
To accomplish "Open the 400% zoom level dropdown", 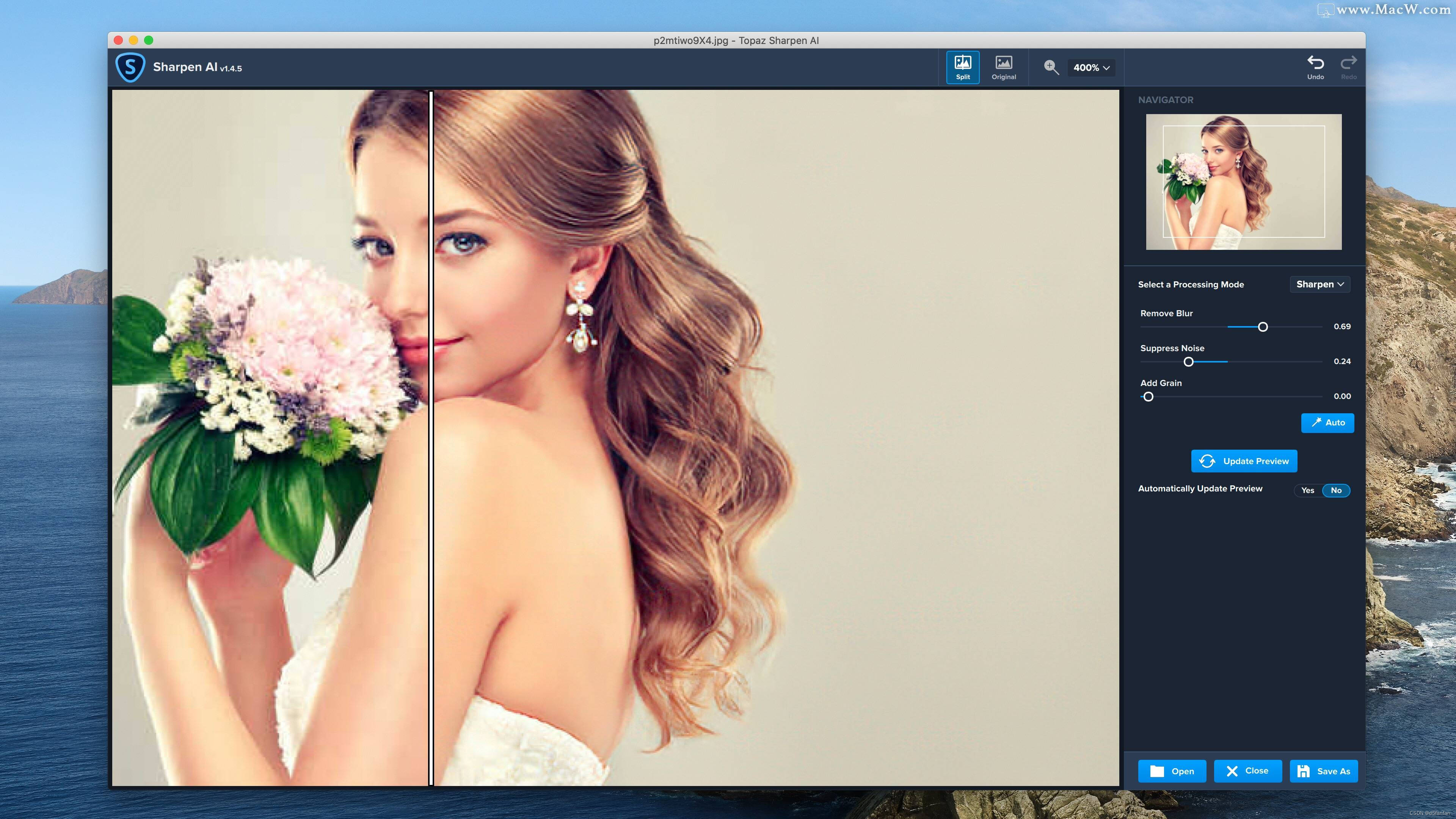I will 1092,68.
